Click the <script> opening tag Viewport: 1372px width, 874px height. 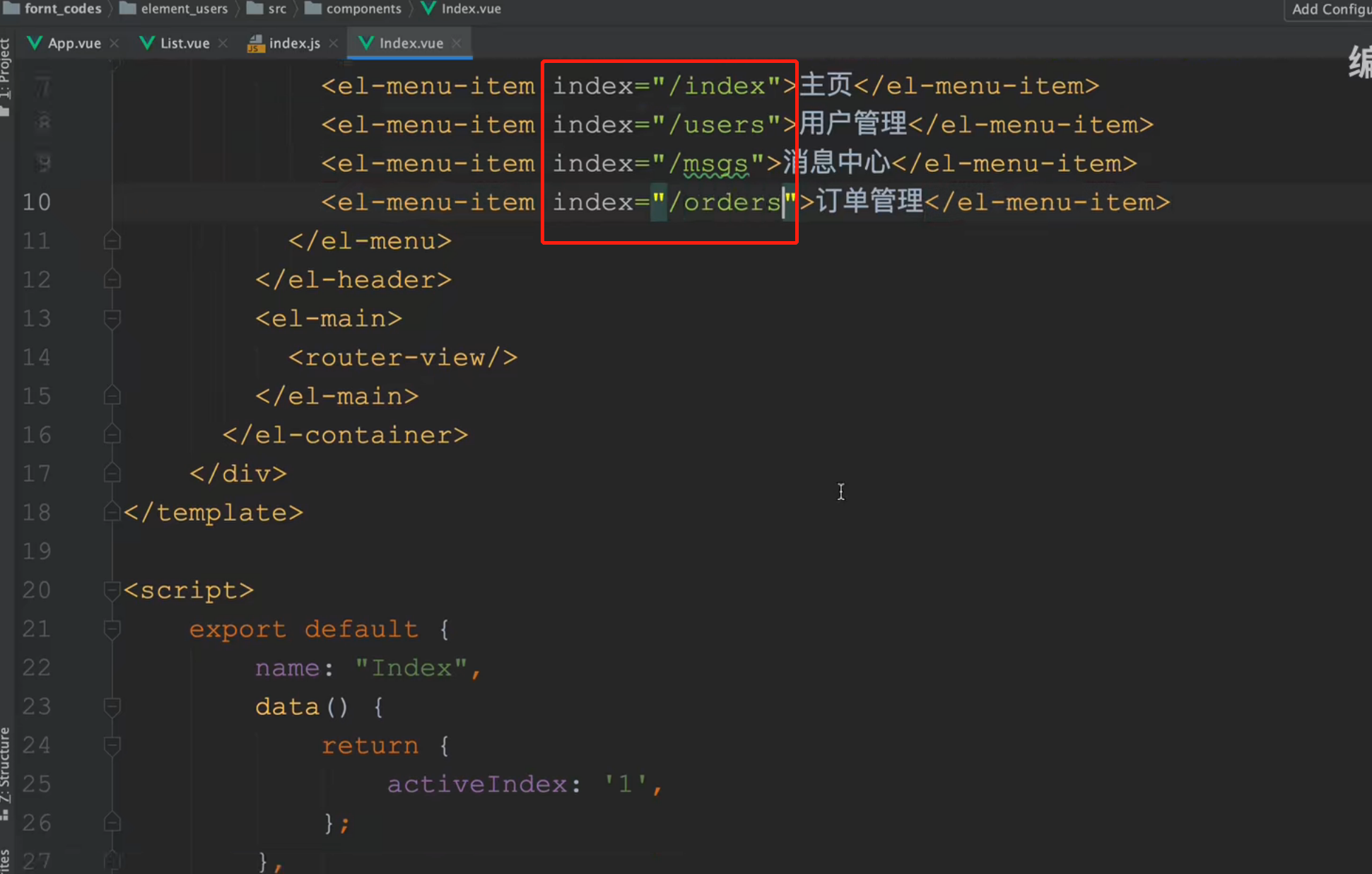point(189,590)
